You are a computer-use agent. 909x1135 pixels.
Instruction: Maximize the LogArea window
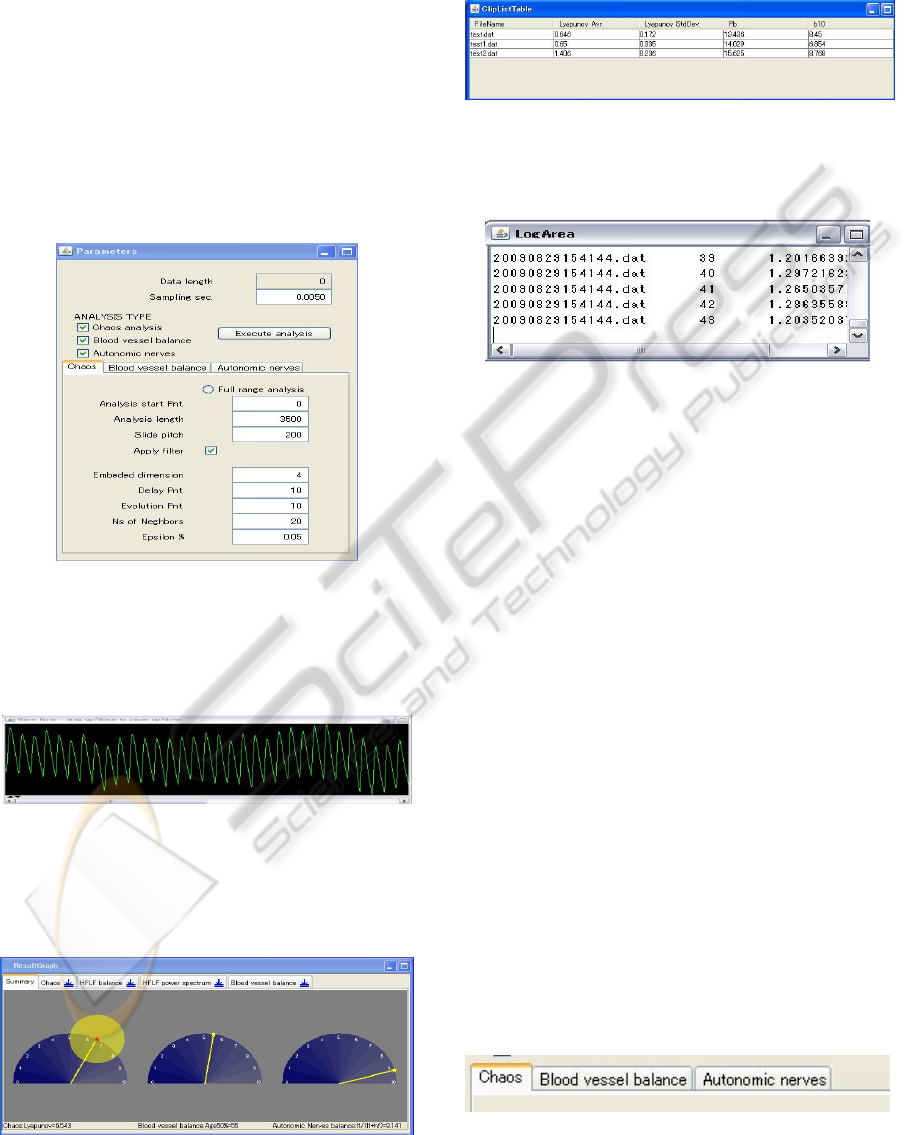pyautogui.click(x=855, y=234)
